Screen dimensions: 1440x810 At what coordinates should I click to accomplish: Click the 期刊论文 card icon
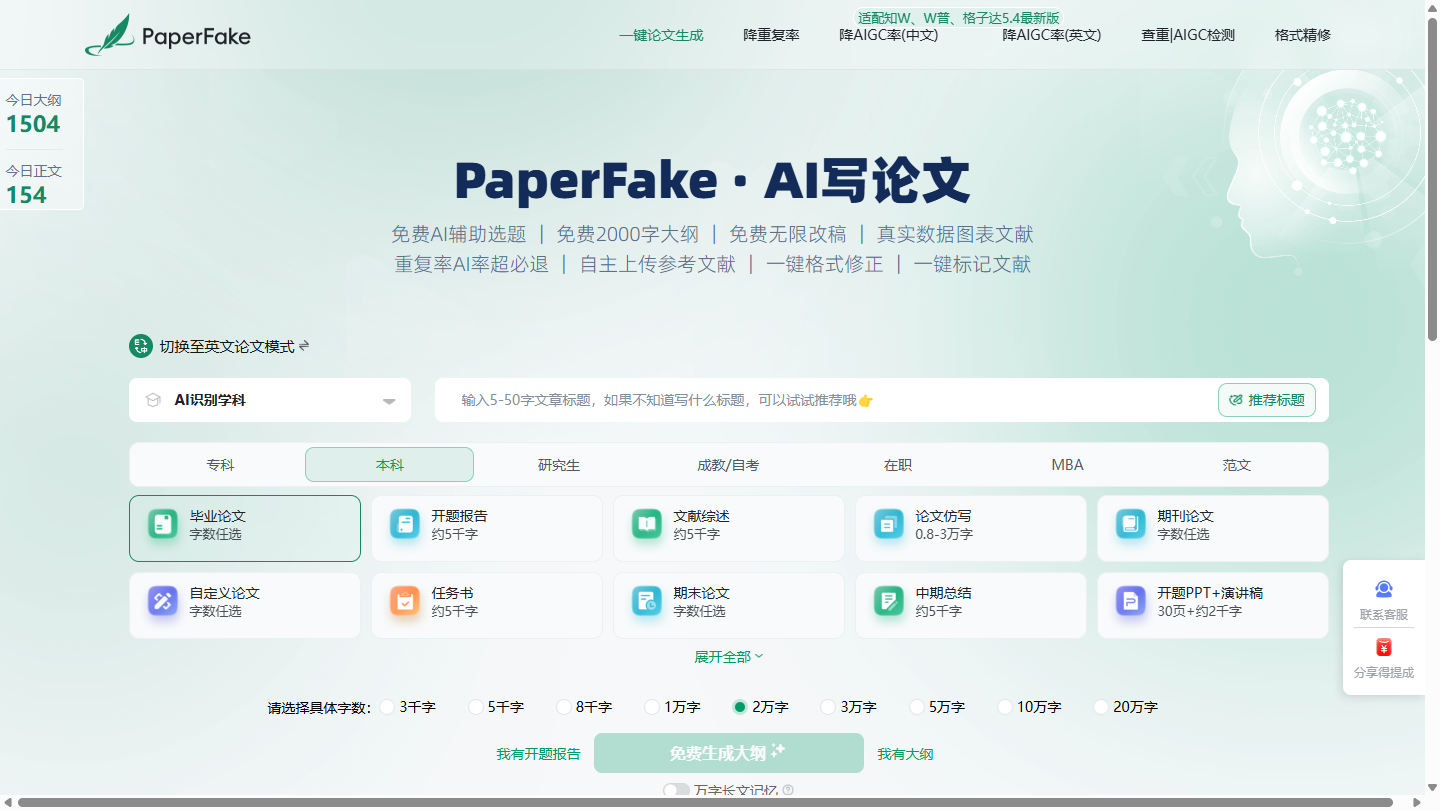[x=1131, y=524]
